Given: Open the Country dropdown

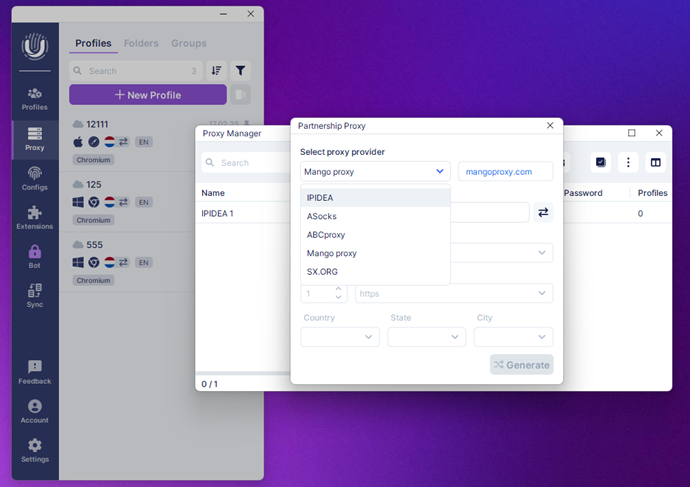Looking at the screenshot, I should tap(340, 337).
